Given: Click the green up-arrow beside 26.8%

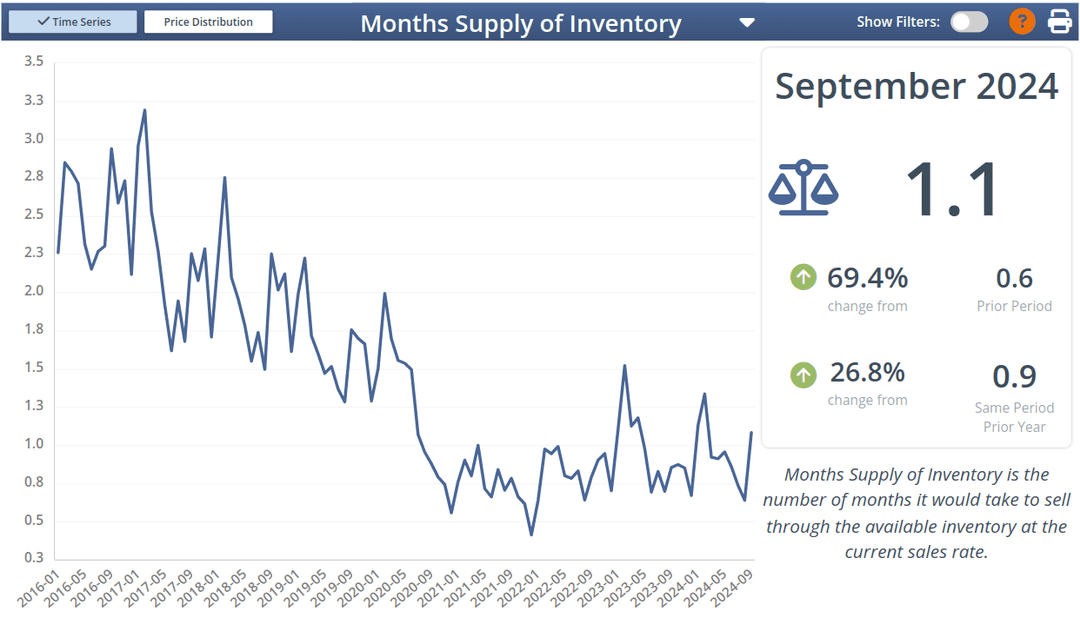Looking at the screenshot, I should [803, 375].
